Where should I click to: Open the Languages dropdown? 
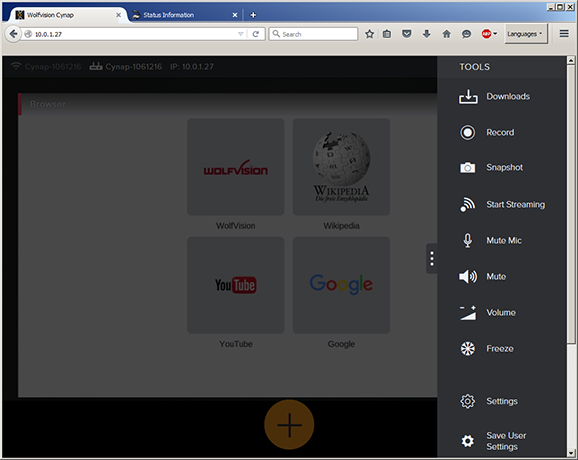[526, 34]
